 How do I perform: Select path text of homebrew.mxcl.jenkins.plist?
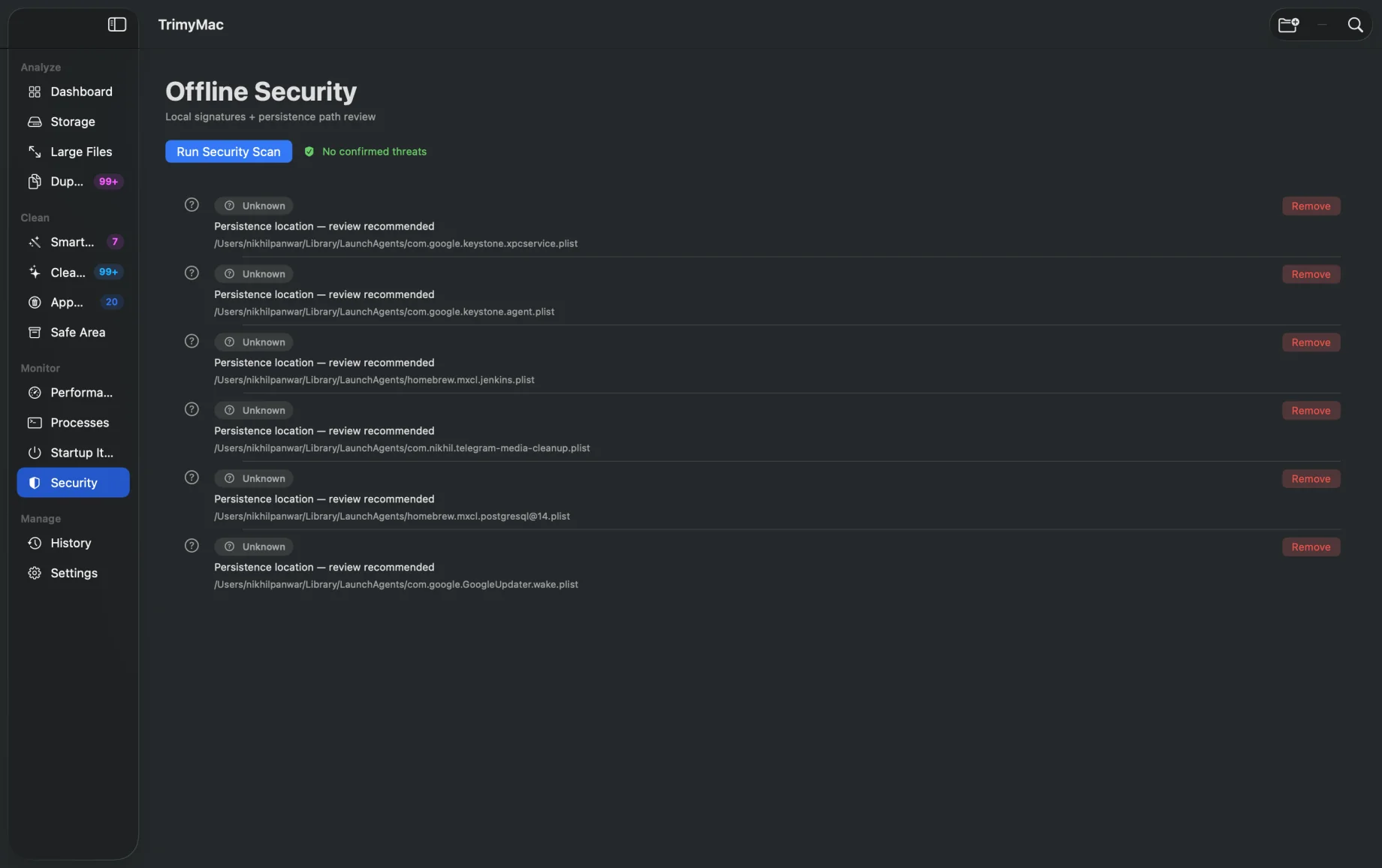click(374, 380)
